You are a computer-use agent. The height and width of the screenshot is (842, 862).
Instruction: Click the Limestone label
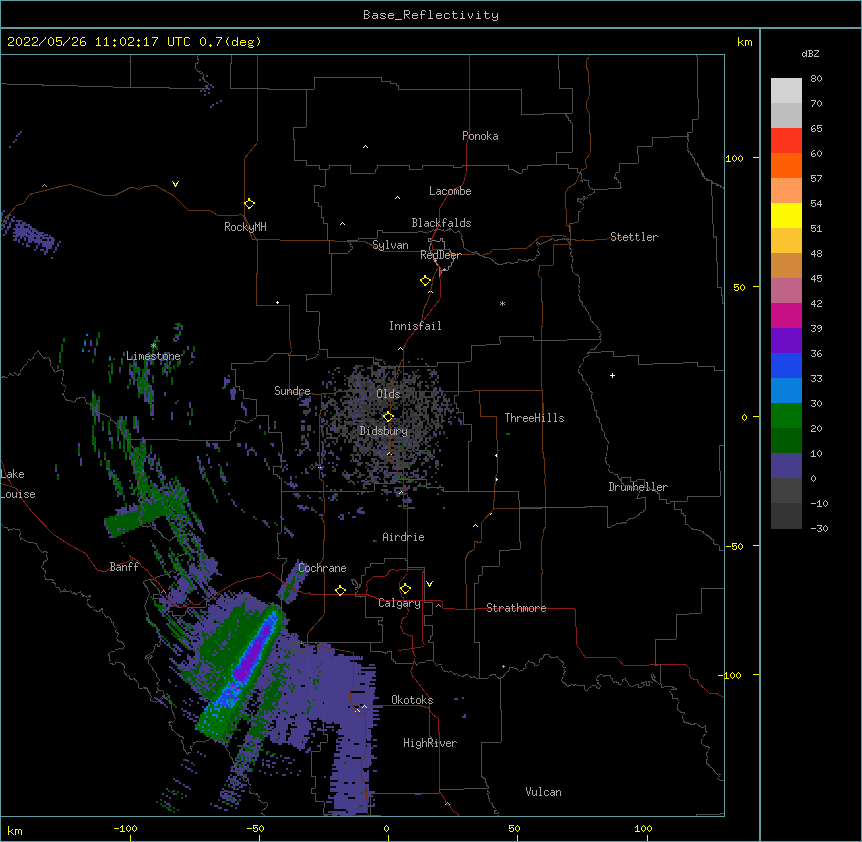coord(153,356)
